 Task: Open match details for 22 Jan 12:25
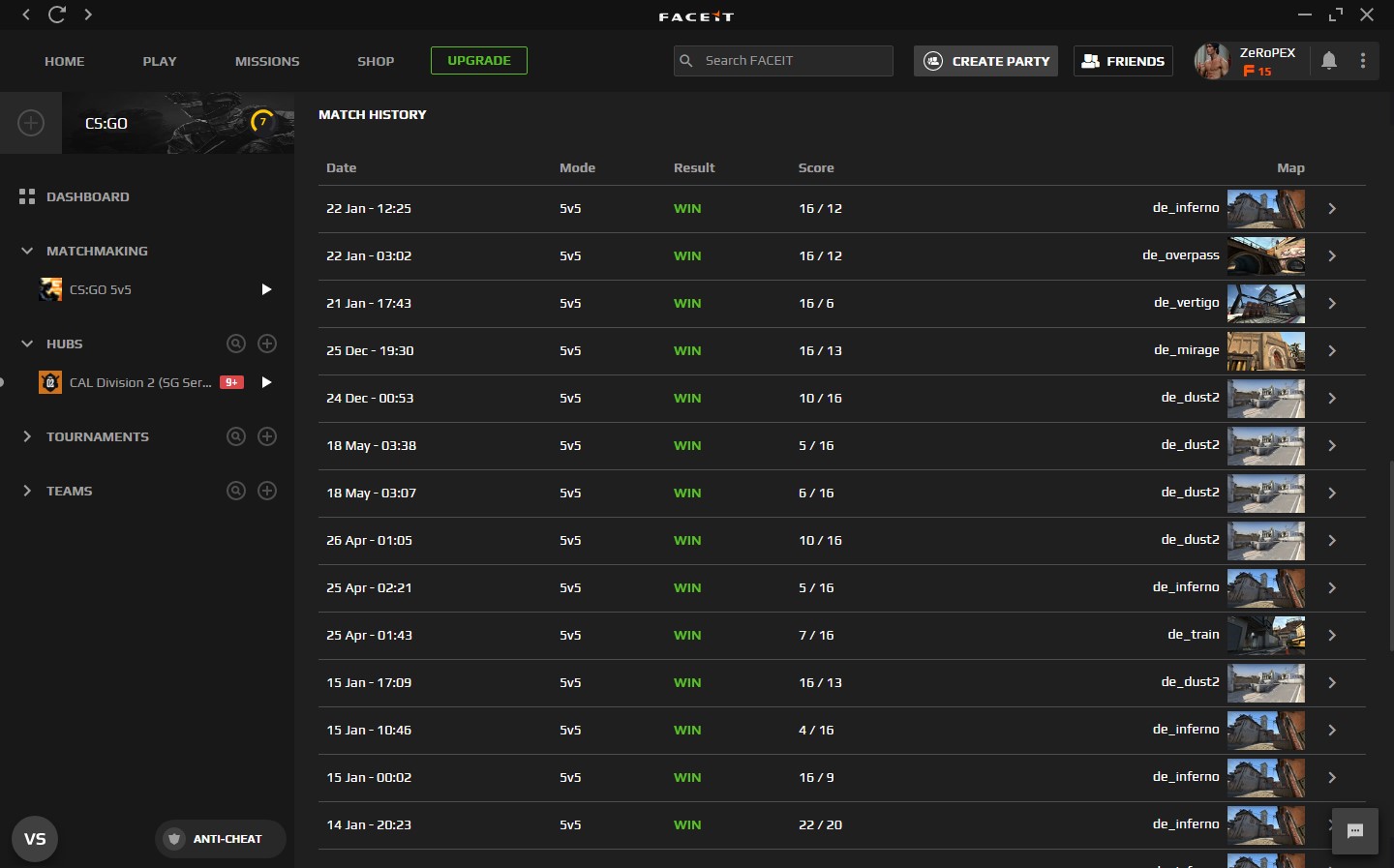1332,208
